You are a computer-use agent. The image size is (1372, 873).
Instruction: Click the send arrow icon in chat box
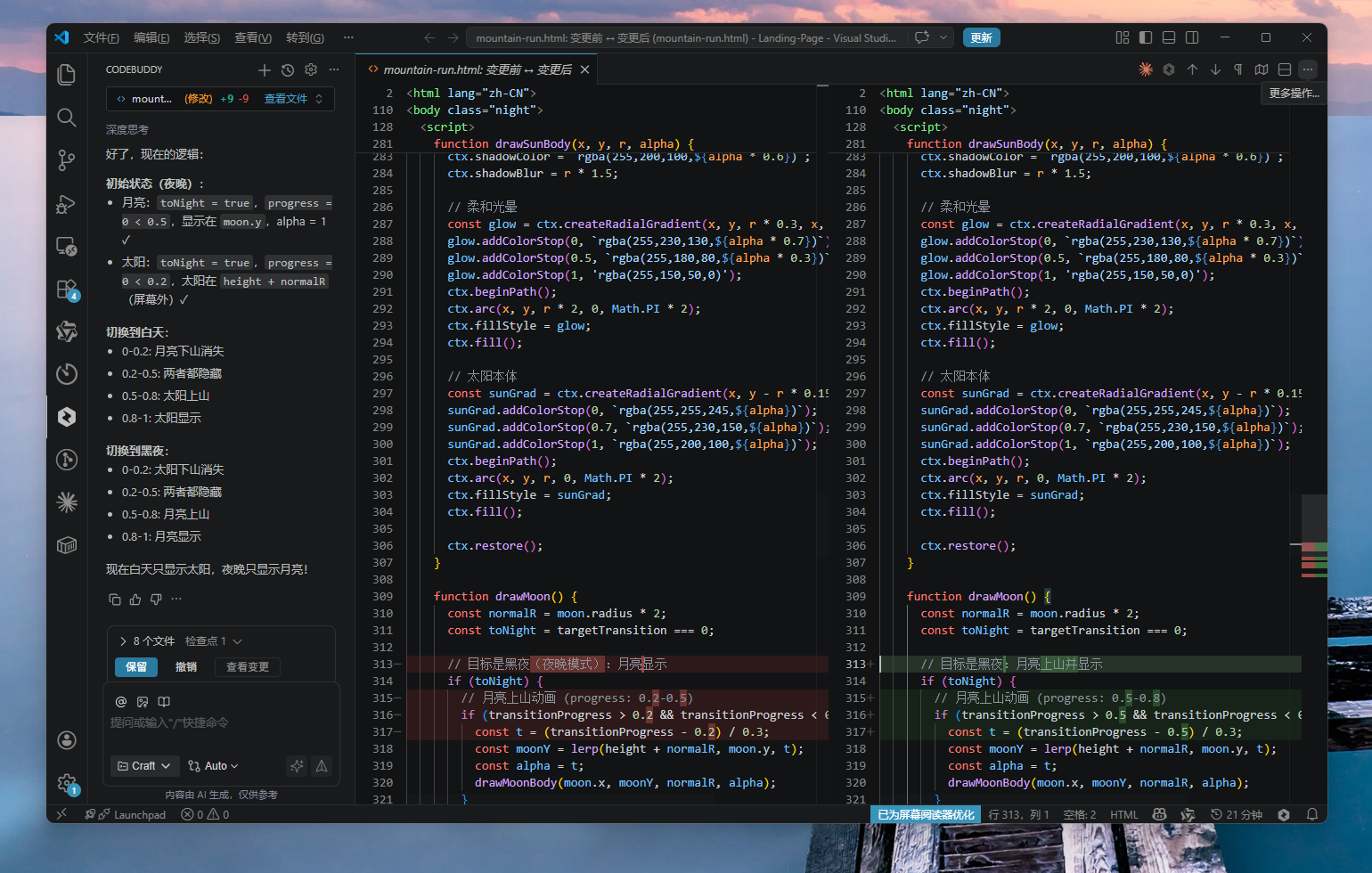coord(322,766)
